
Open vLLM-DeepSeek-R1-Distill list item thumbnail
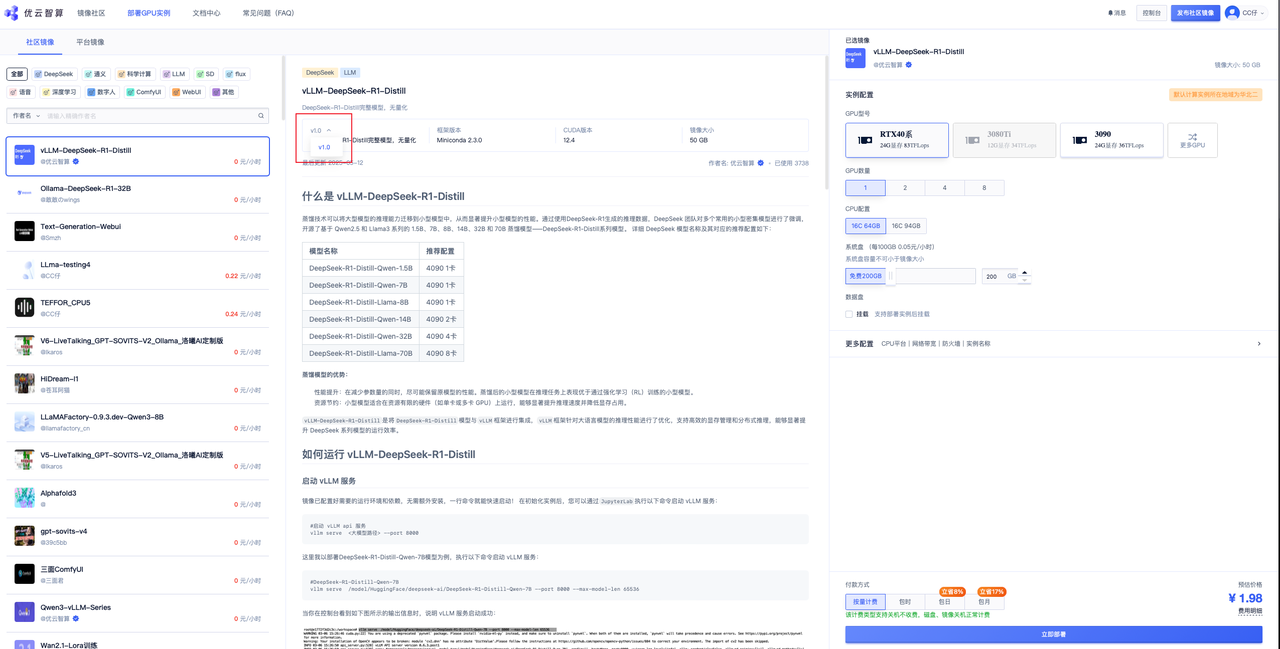pyautogui.click(x=24, y=155)
